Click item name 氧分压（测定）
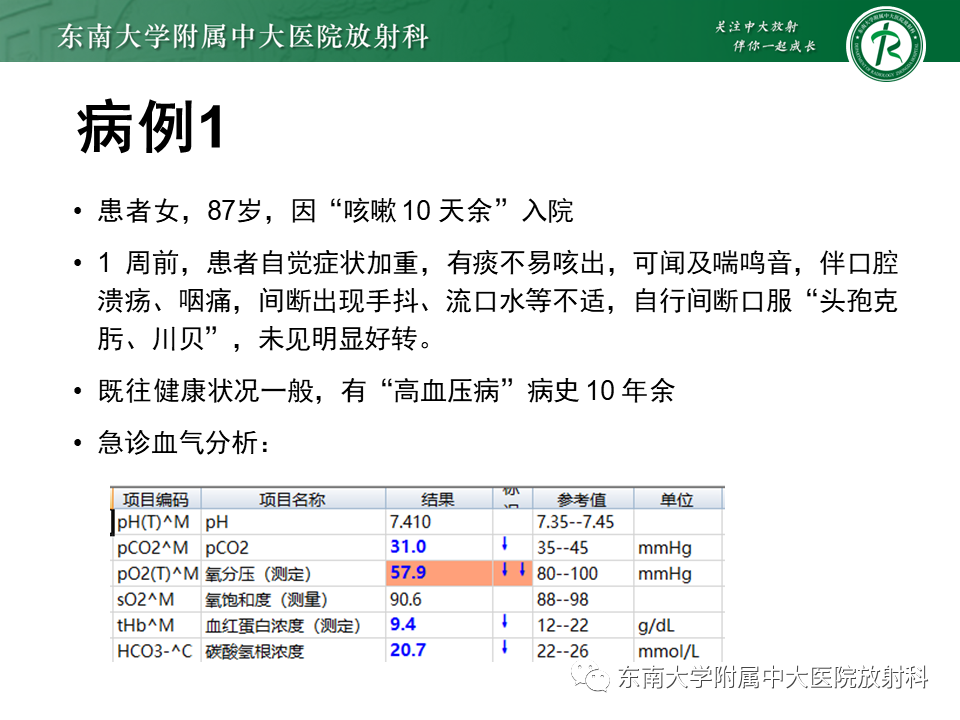The height and width of the screenshot is (720, 960). (x=258, y=574)
